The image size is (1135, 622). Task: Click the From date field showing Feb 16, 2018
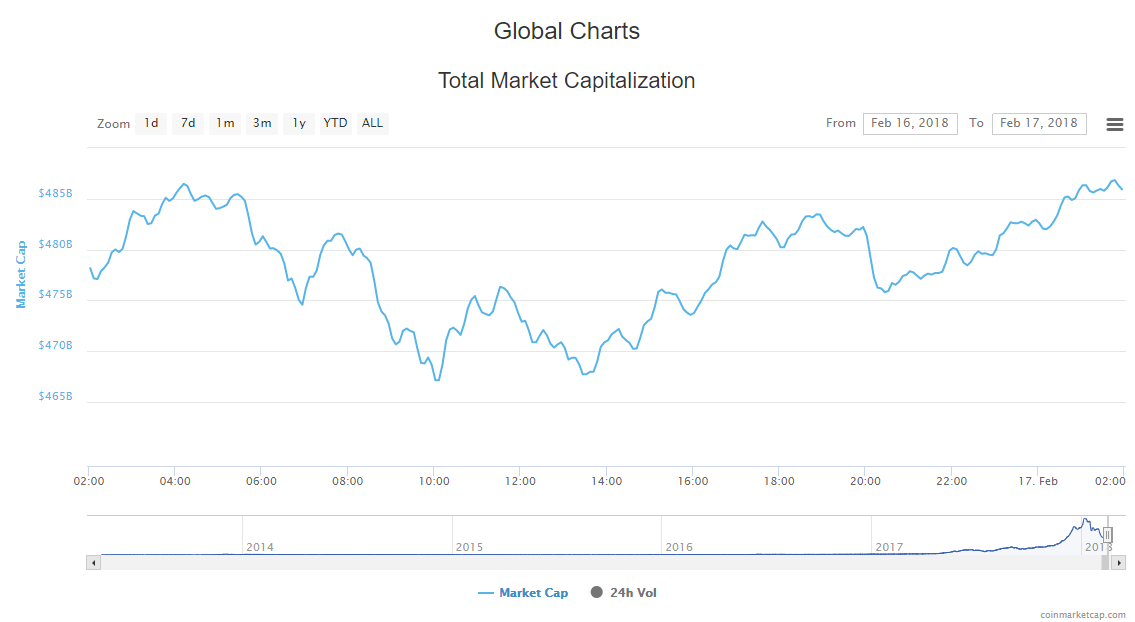[910, 123]
